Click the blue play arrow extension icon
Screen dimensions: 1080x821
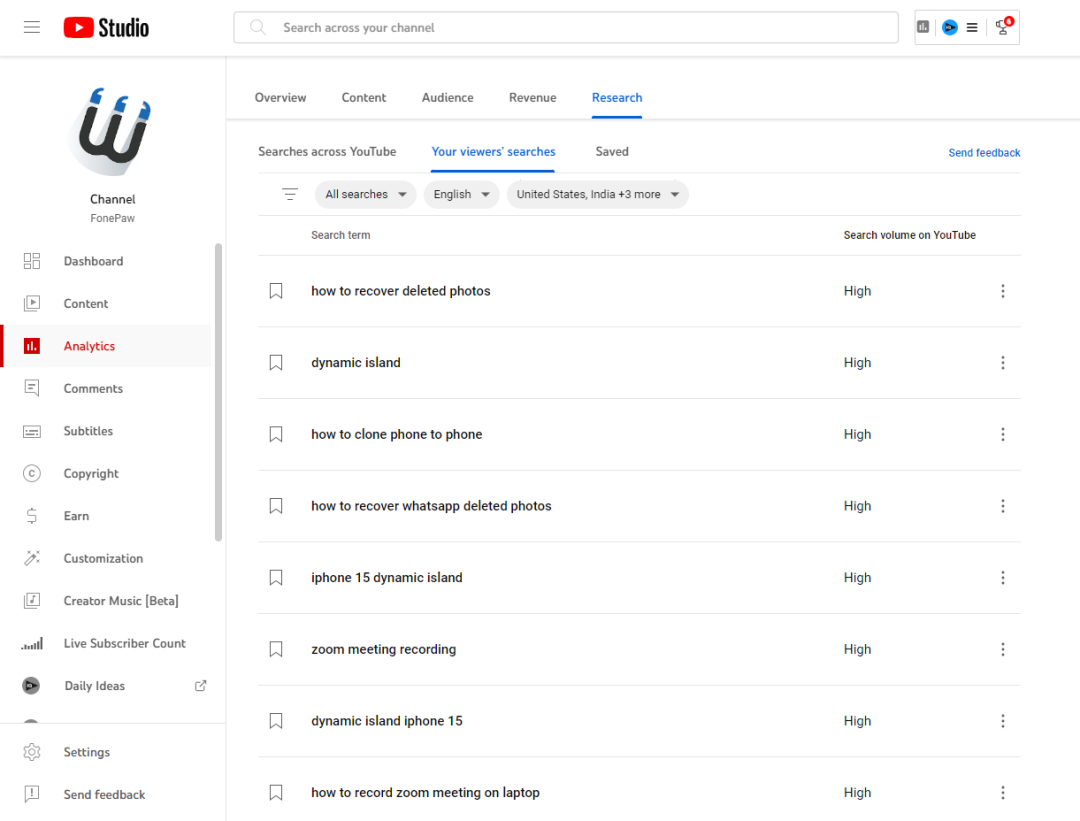pyautogui.click(x=949, y=28)
